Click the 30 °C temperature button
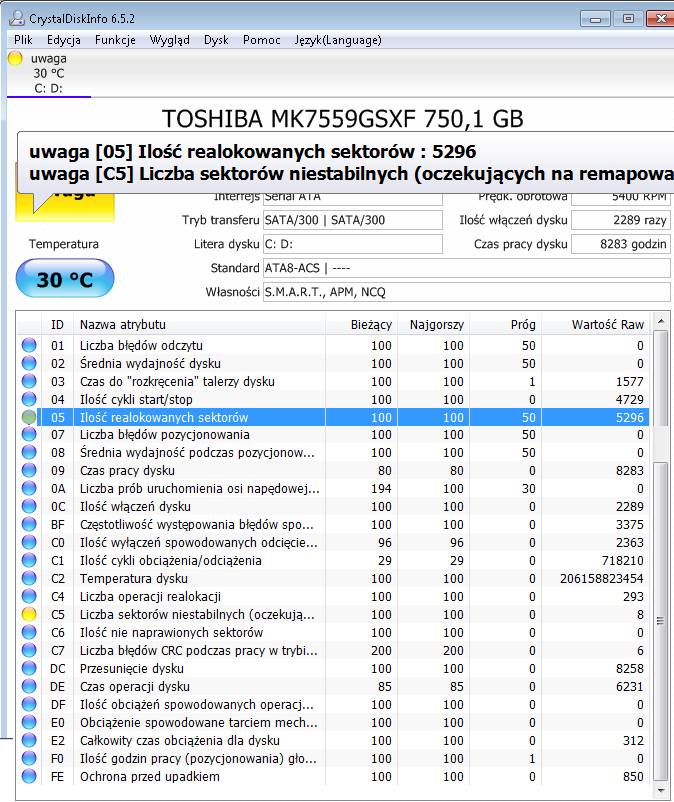The image size is (674, 802). 65,279
